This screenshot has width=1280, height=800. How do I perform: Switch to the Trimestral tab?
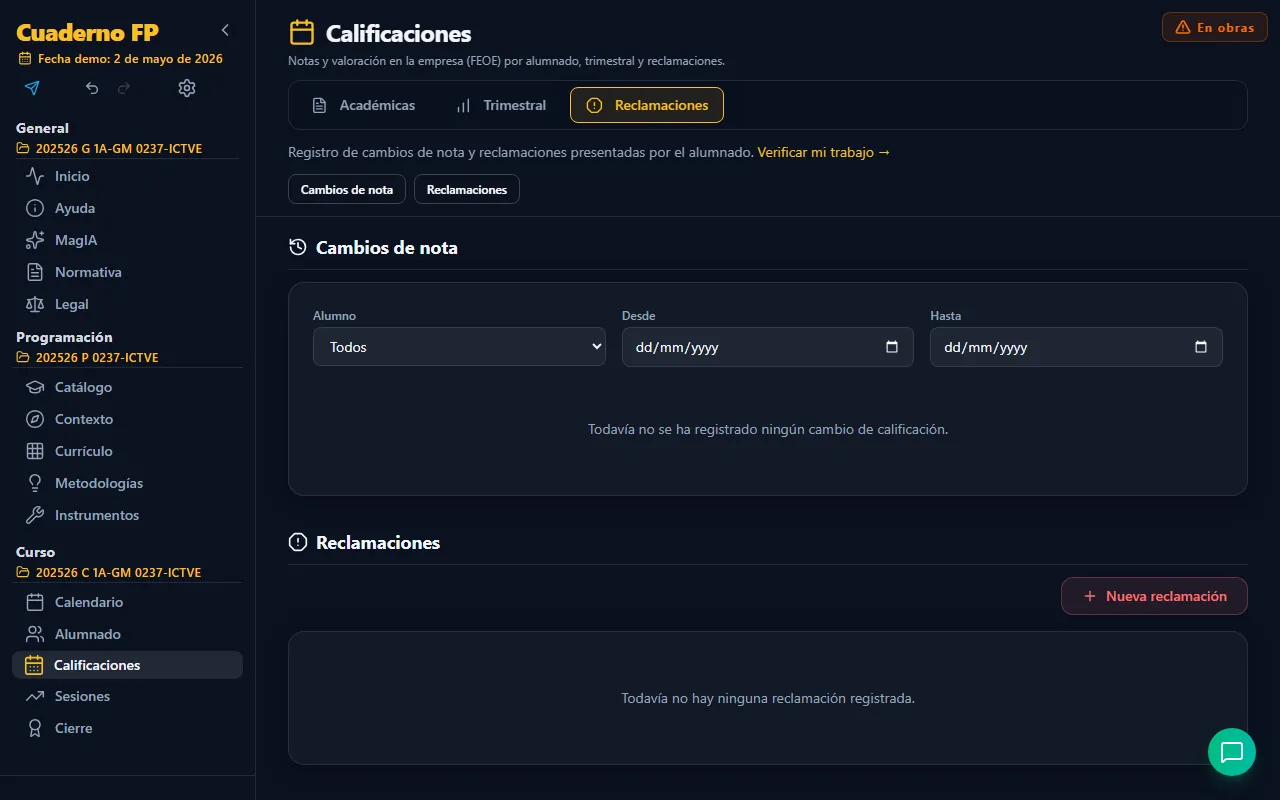click(501, 105)
